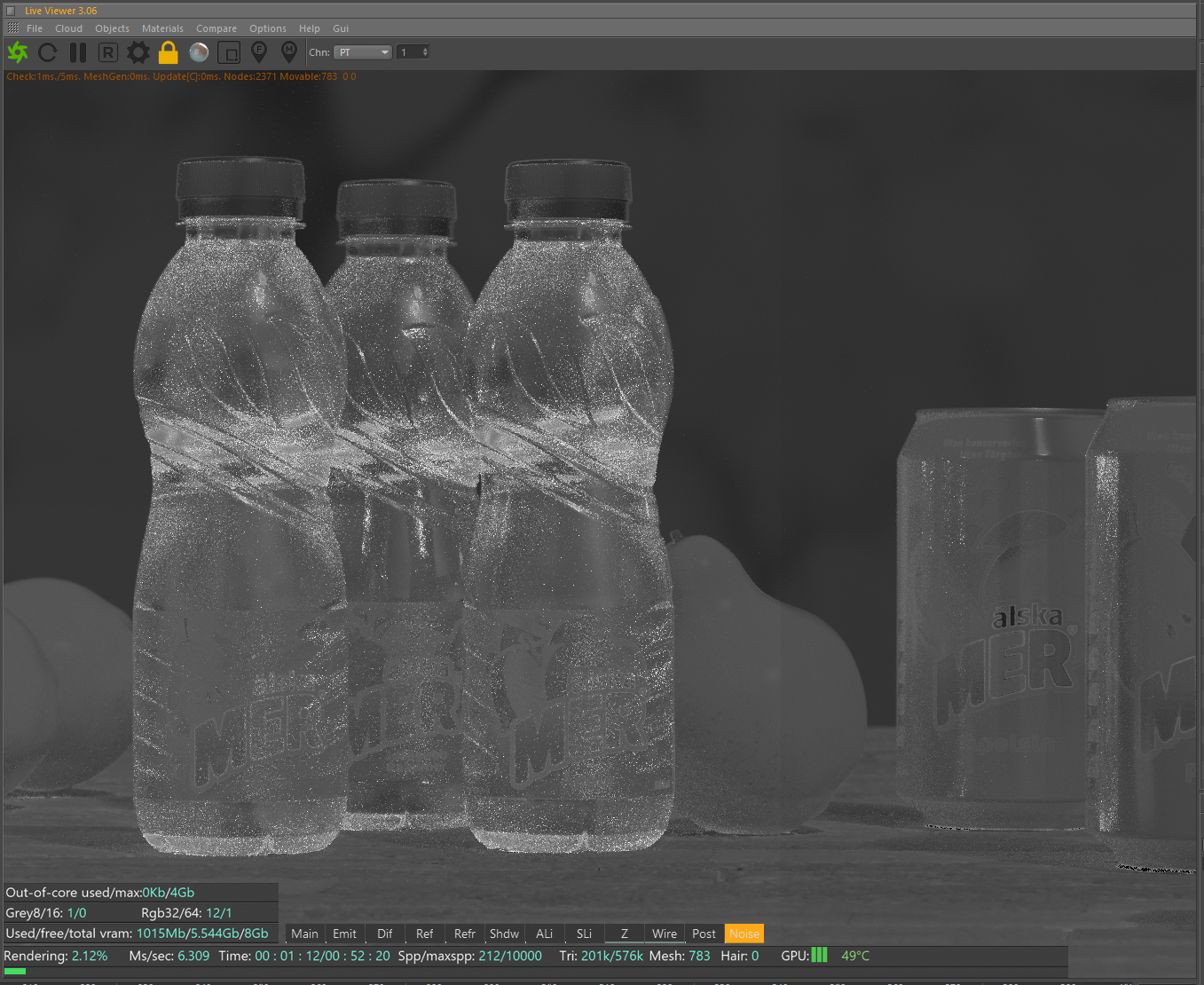Click the green render progress bar
Image resolution: width=1204 pixels, height=985 pixels.
coord(15,972)
